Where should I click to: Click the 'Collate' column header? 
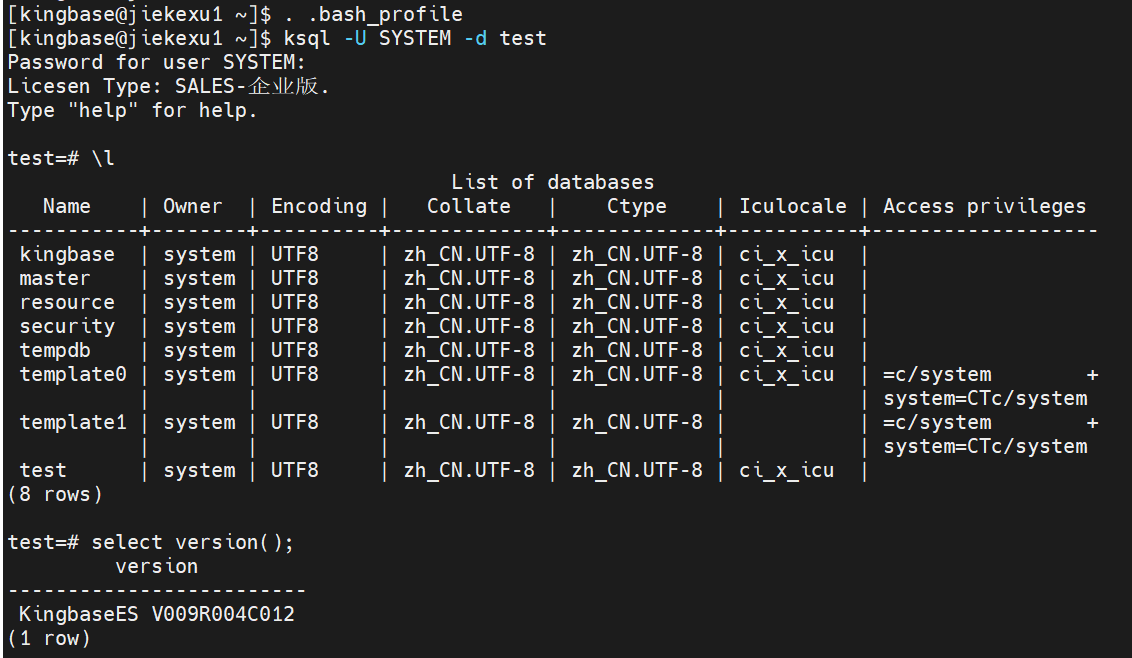click(x=468, y=206)
